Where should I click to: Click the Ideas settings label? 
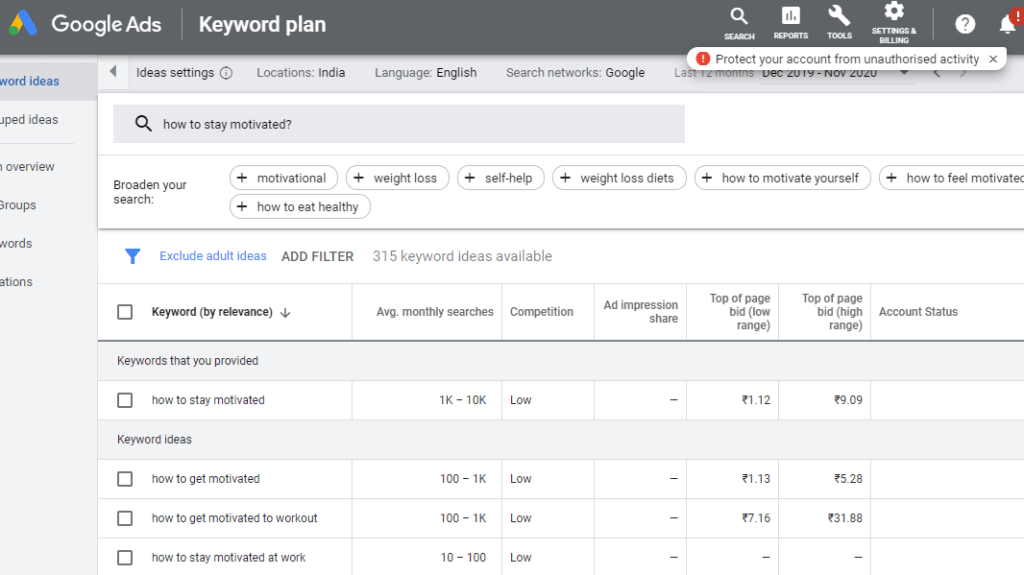(x=175, y=73)
